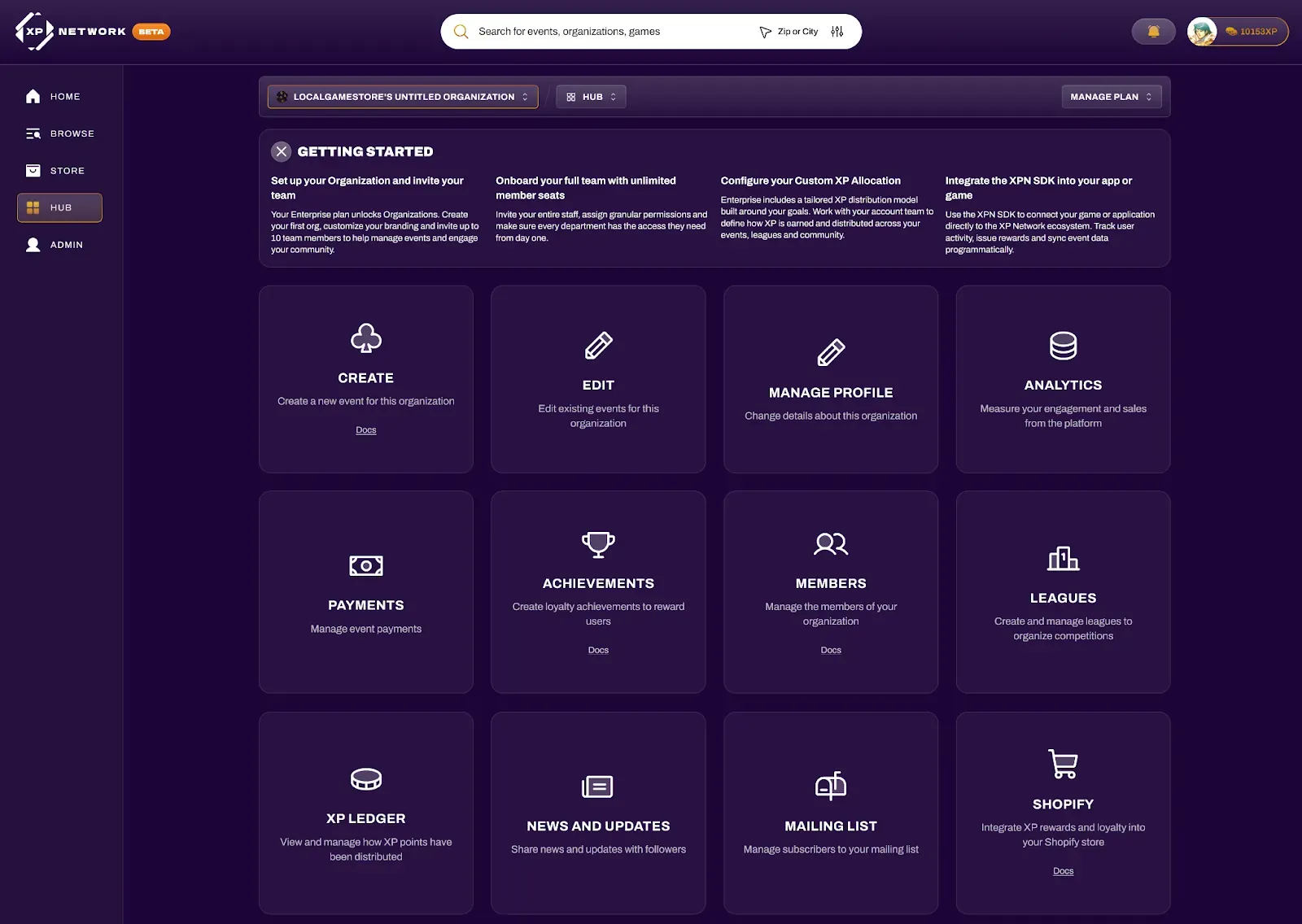This screenshot has height=924, width=1302.
Task: Open the Achievements trophy icon
Action: click(x=598, y=545)
